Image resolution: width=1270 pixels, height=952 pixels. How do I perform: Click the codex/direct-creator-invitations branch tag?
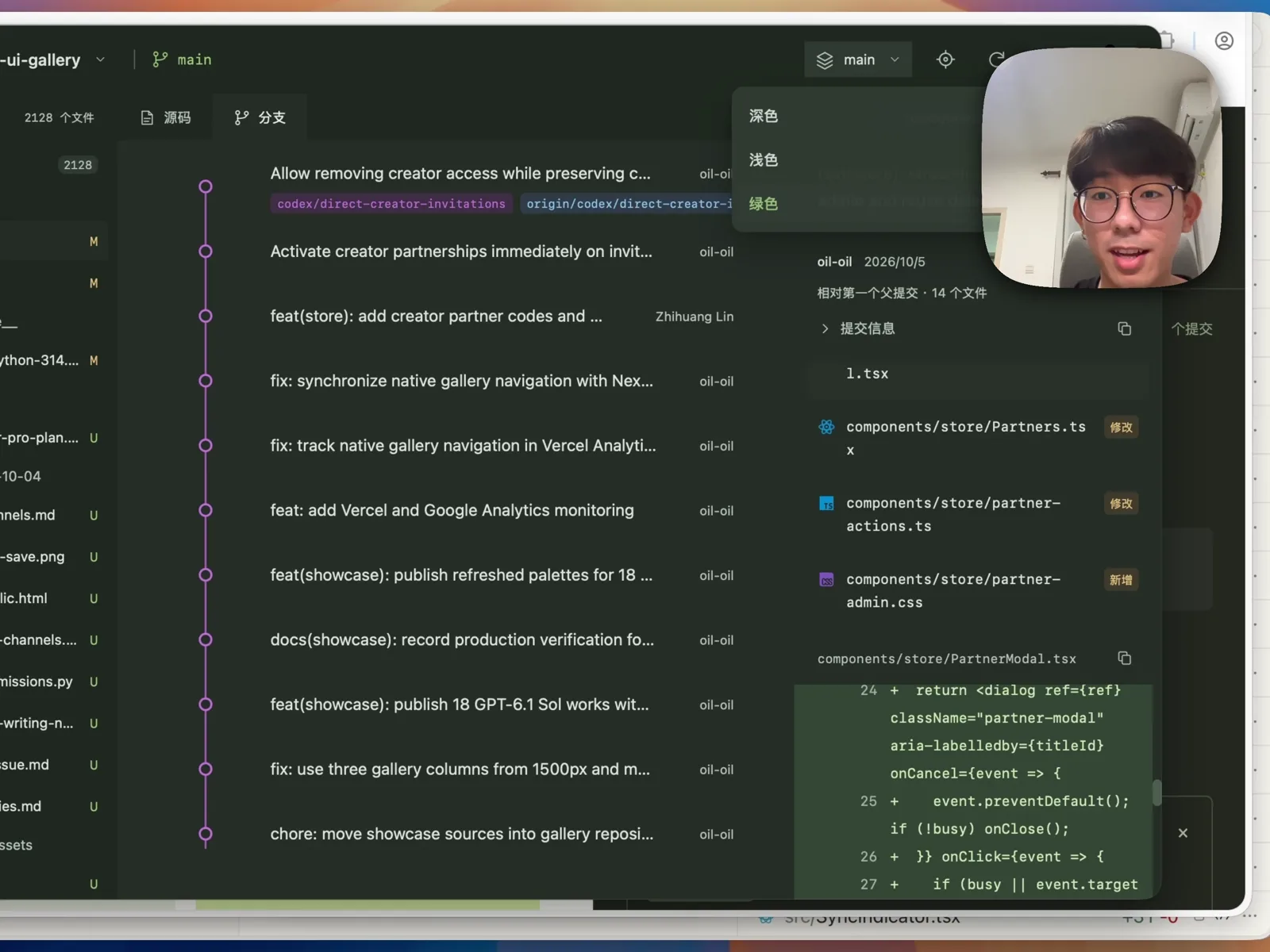391,204
